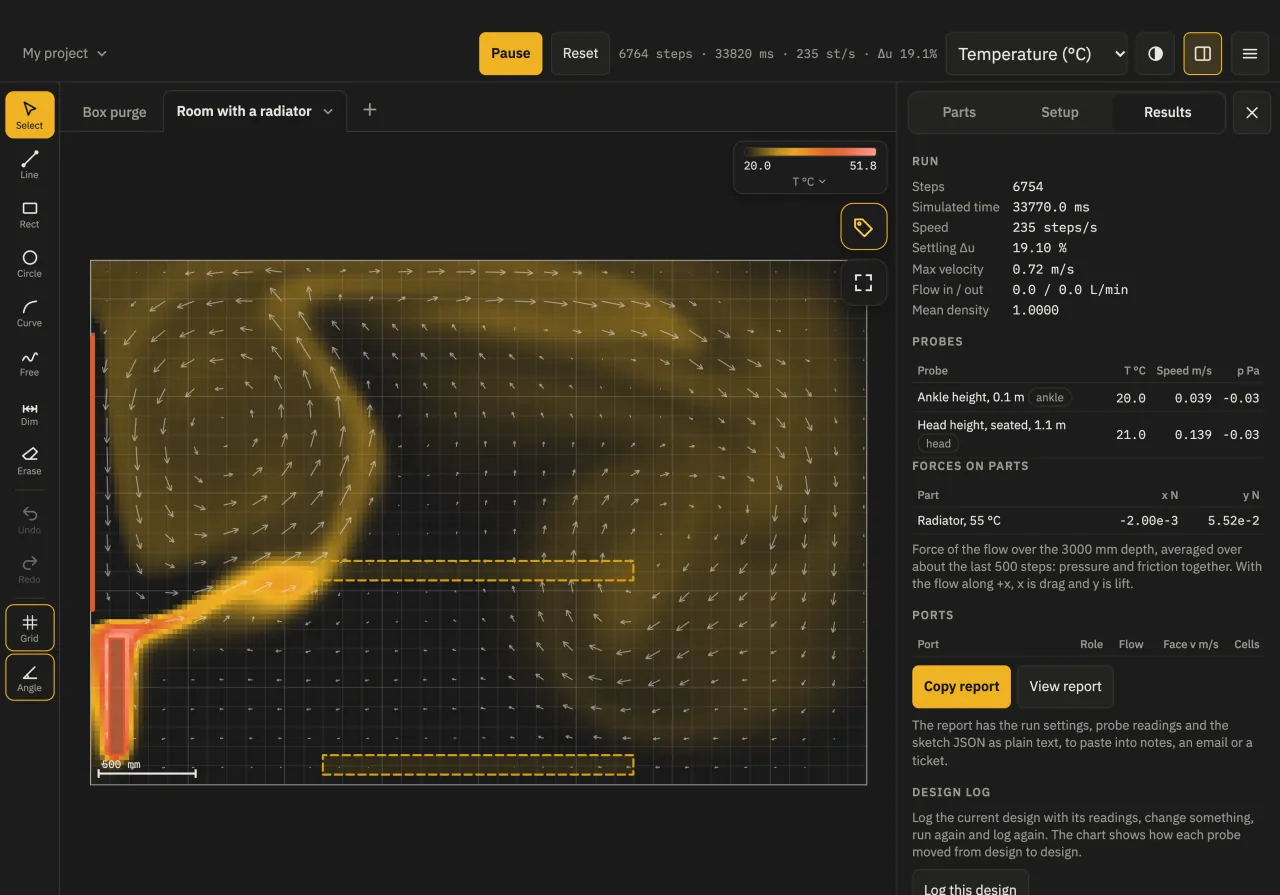Open the hamburger menu
The height and width of the screenshot is (895, 1280).
pyautogui.click(x=1249, y=54)
